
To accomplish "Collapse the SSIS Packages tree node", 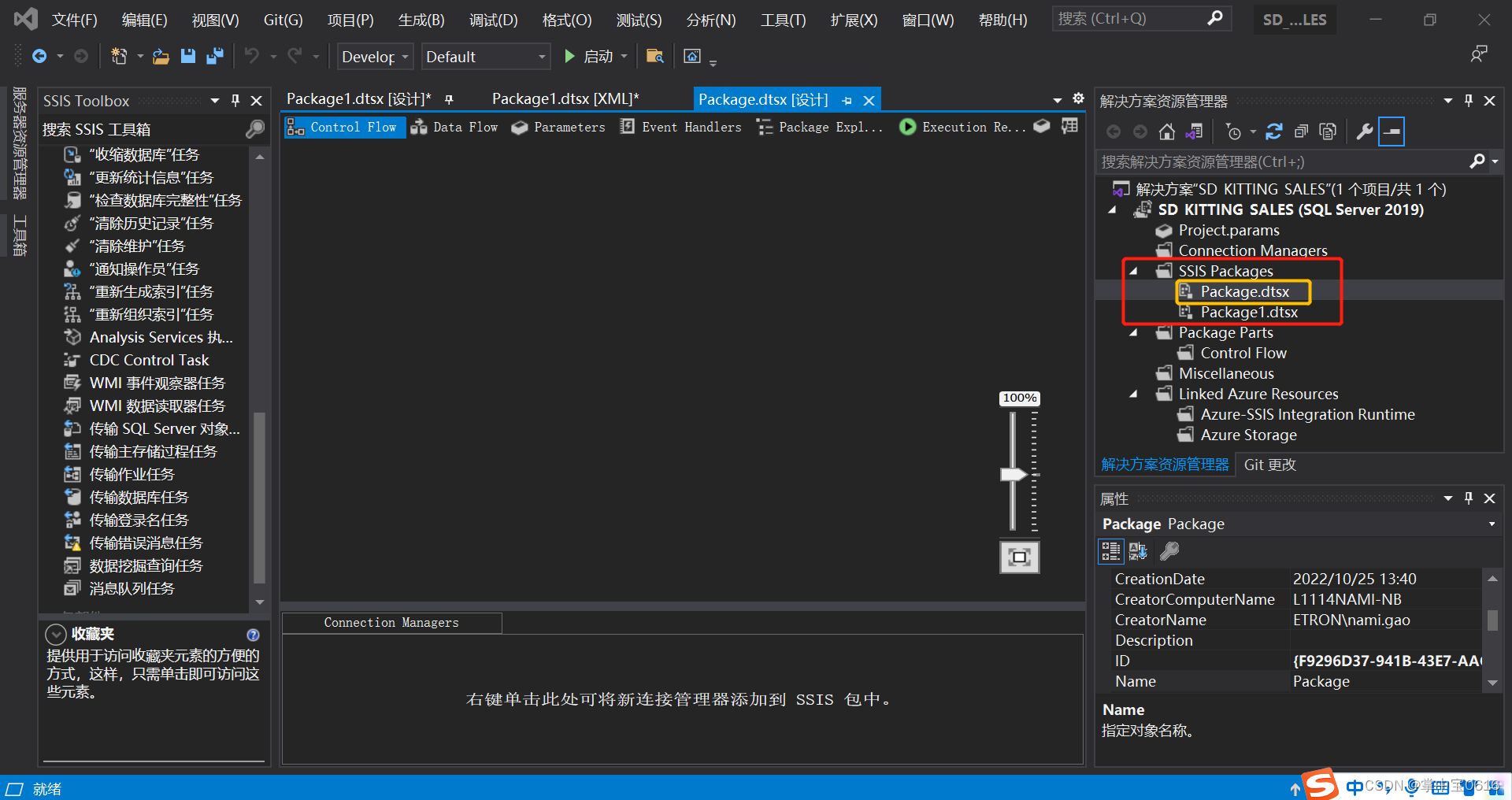I will [1133, 271].
